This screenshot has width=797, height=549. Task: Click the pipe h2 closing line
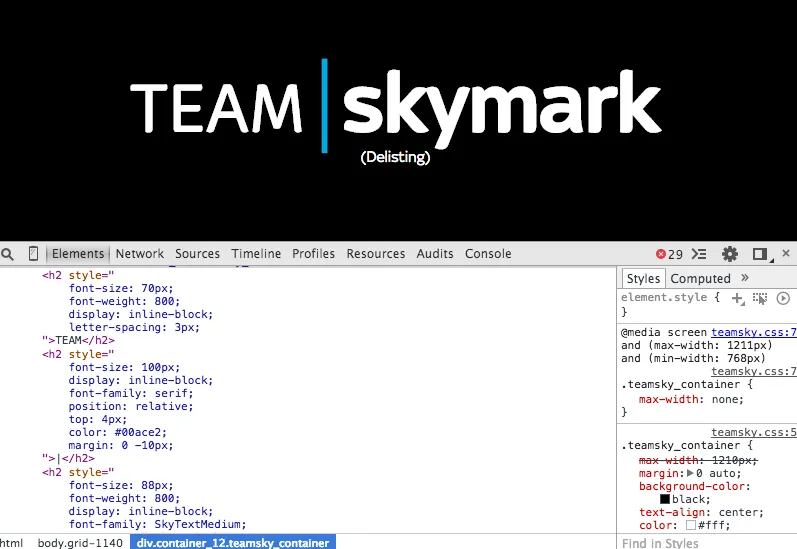click(68, 459)
